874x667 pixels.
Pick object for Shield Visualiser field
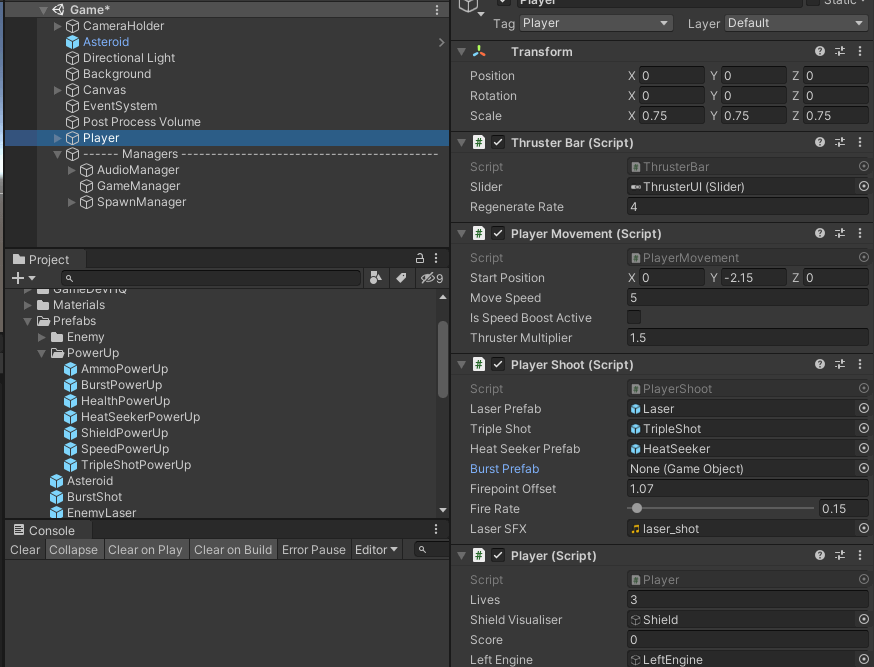[x=863, y=619]
